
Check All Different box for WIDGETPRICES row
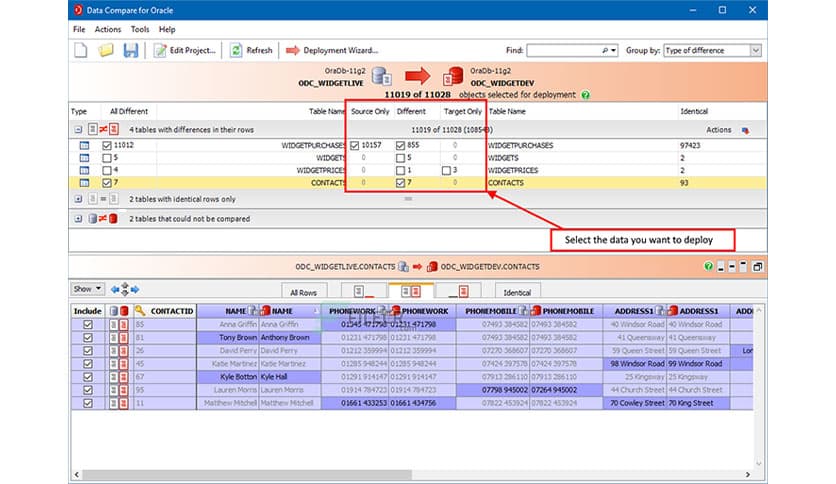click(107, 170)
